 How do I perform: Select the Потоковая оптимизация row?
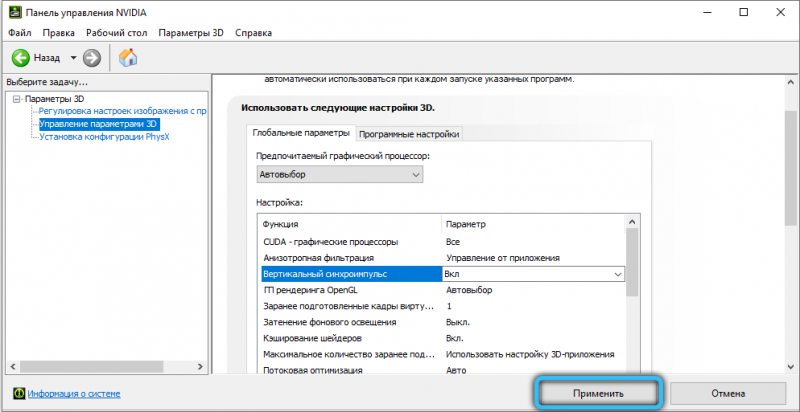coord(443,370)
